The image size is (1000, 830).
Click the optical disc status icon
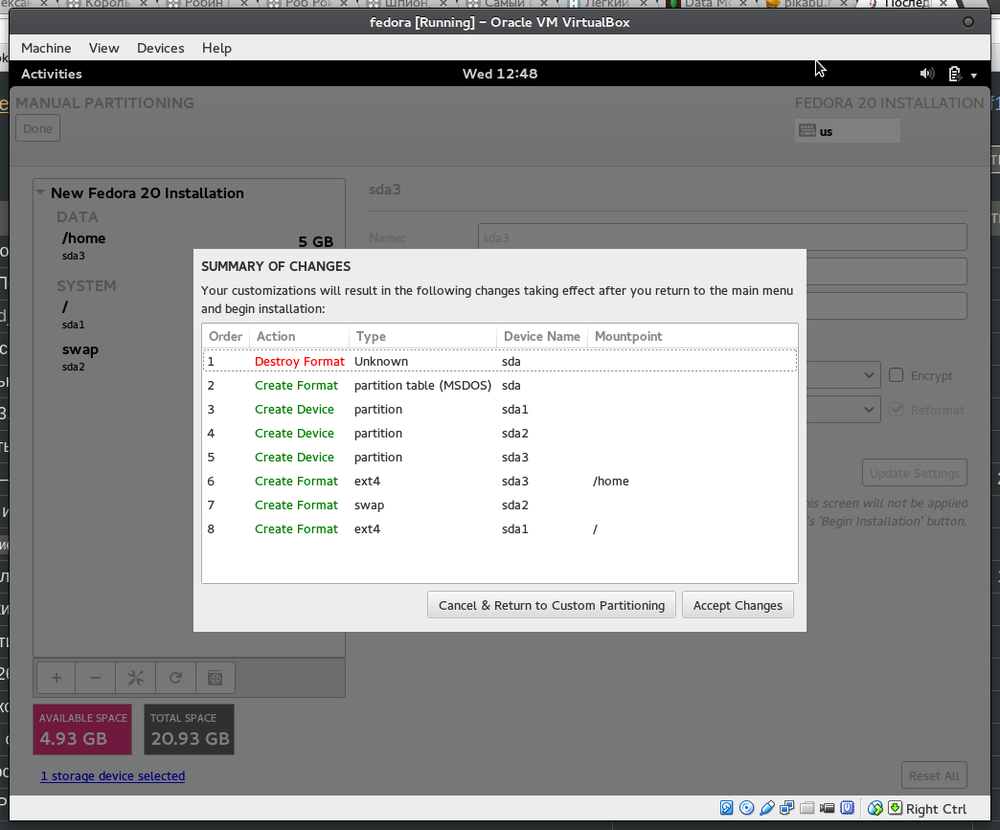click(x=747, y=808)
